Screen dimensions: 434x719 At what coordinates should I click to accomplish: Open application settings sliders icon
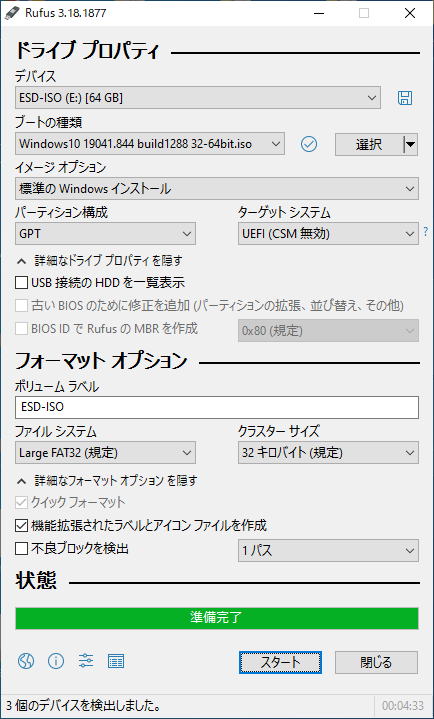tap(86, 661)
